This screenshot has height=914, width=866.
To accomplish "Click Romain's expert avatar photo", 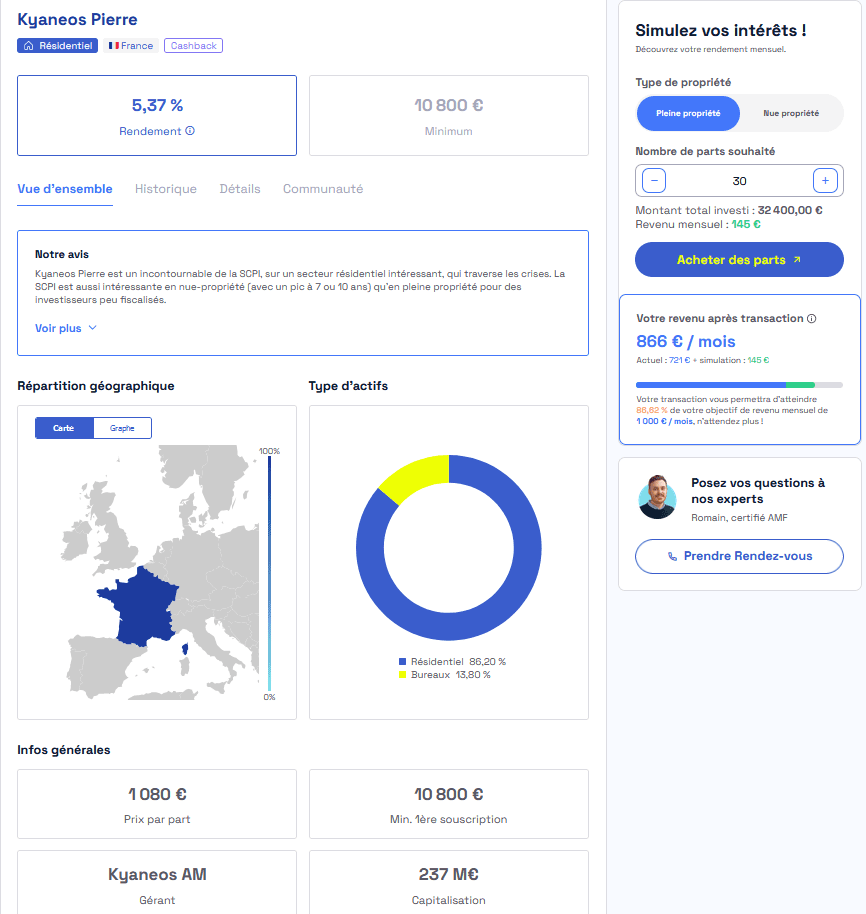I will 657,497.
